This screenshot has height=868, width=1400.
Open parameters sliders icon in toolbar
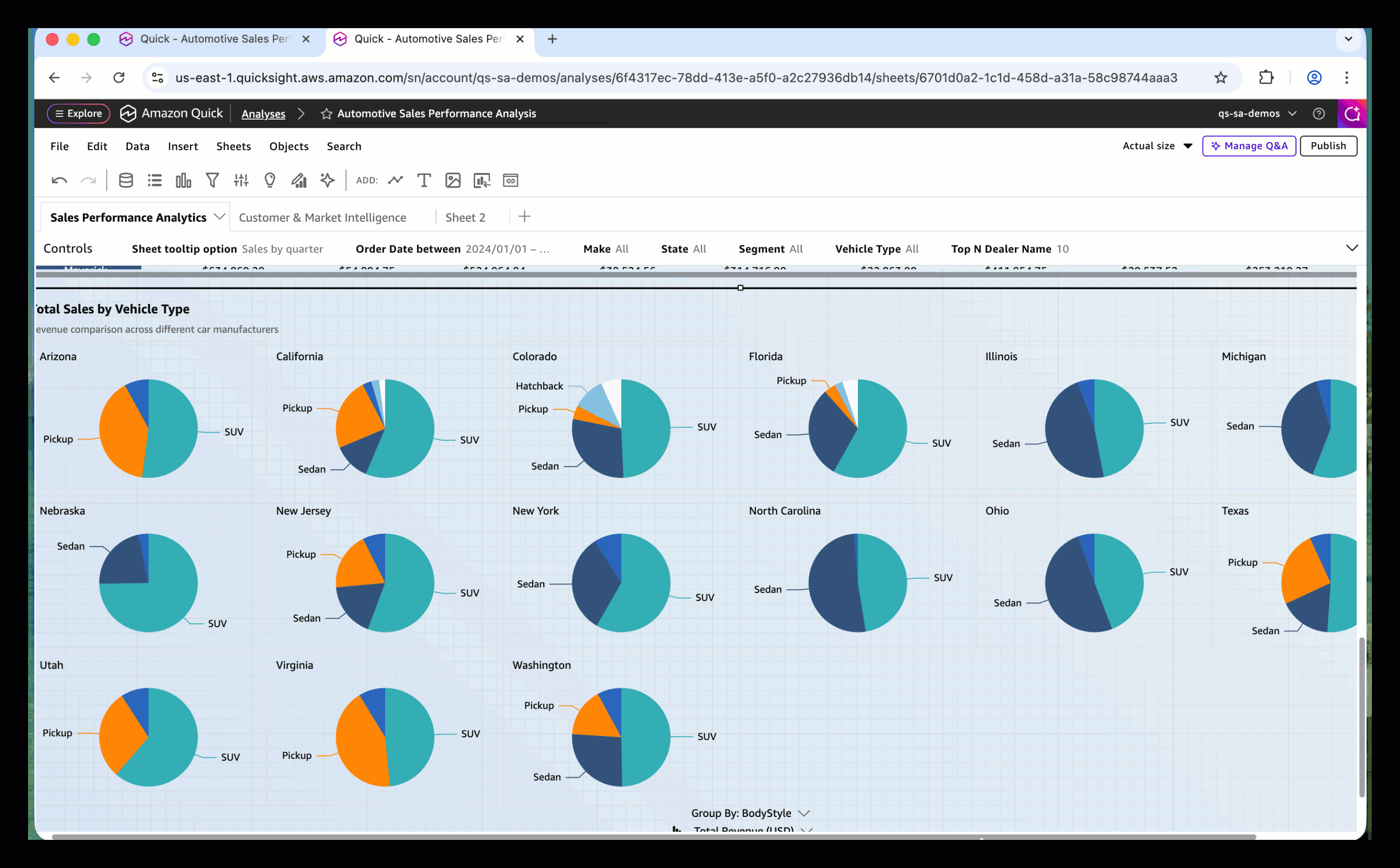[241, 181]
